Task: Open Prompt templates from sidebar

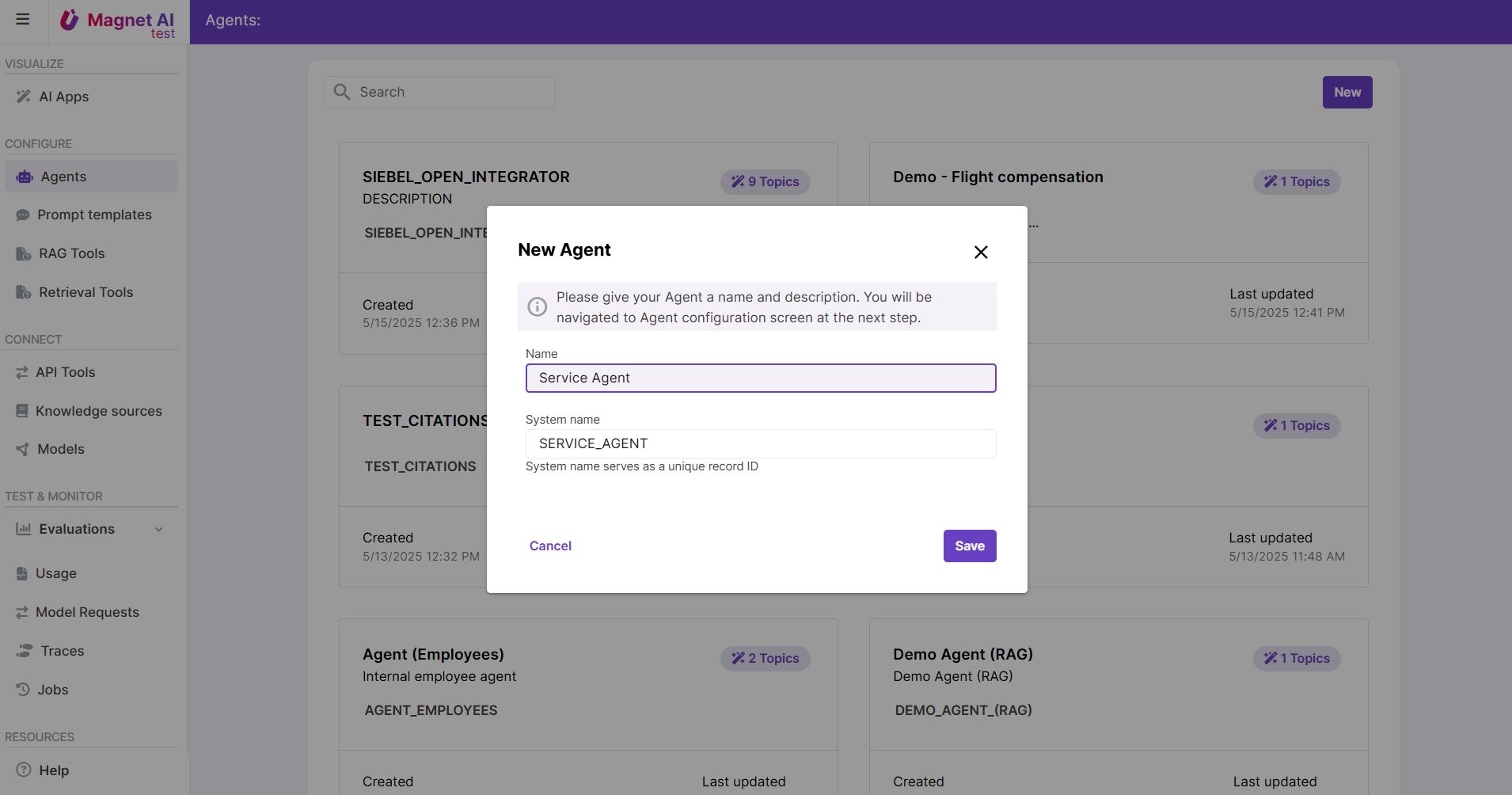Action: 94,215
